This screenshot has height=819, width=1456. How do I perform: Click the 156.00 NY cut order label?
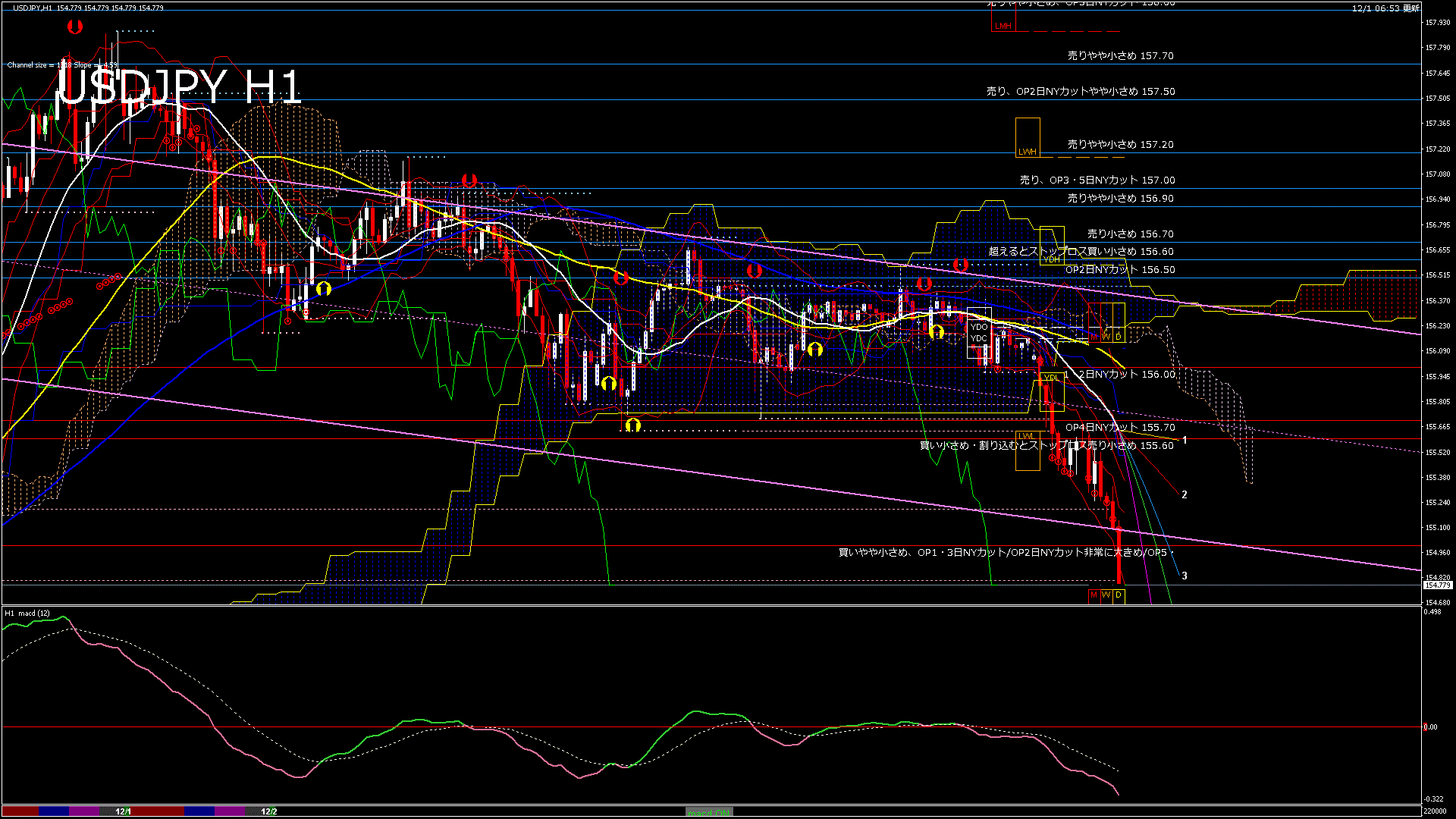pos(1119,375)
